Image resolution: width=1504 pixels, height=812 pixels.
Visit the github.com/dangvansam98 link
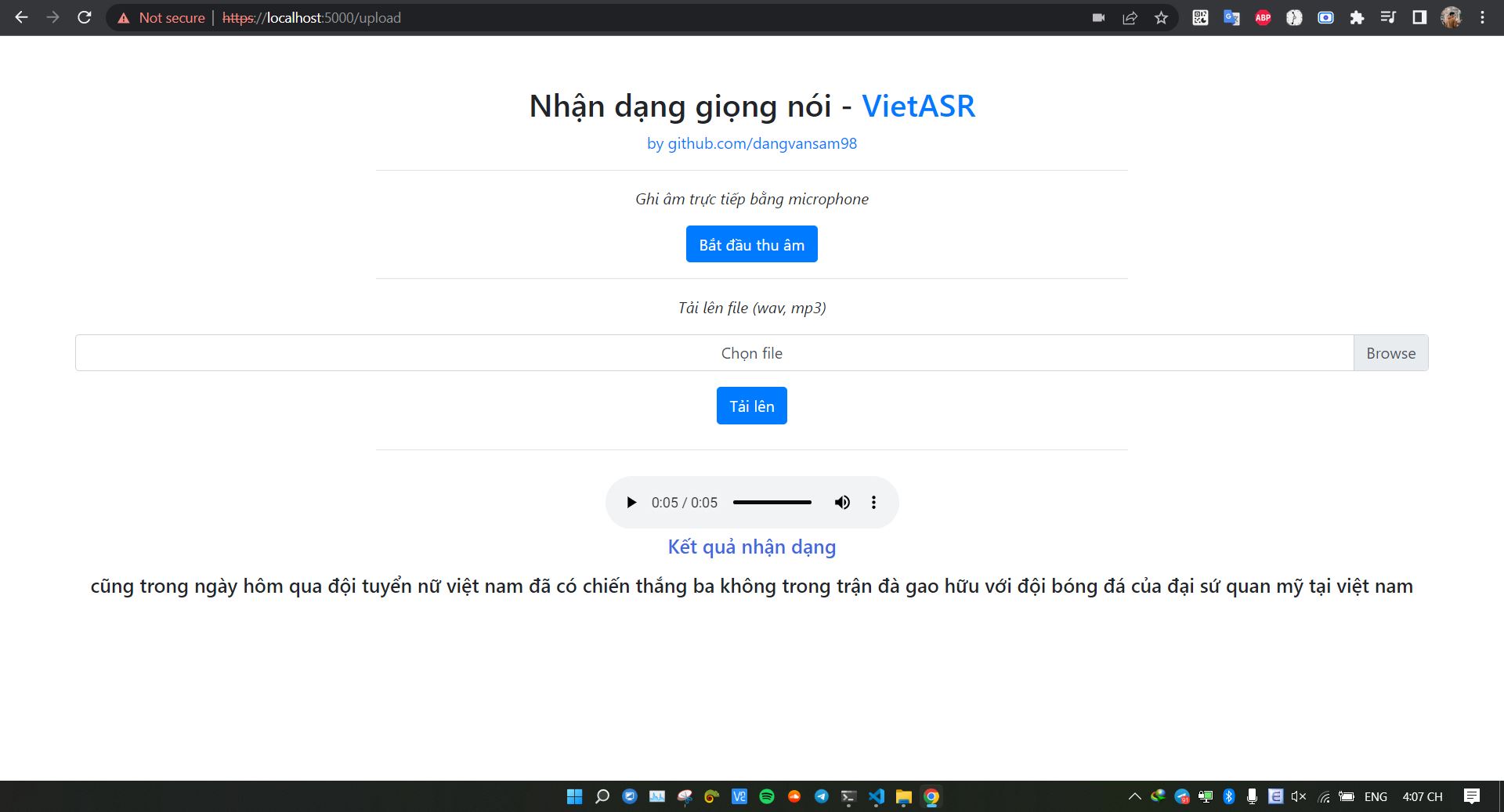pos(752,143)
